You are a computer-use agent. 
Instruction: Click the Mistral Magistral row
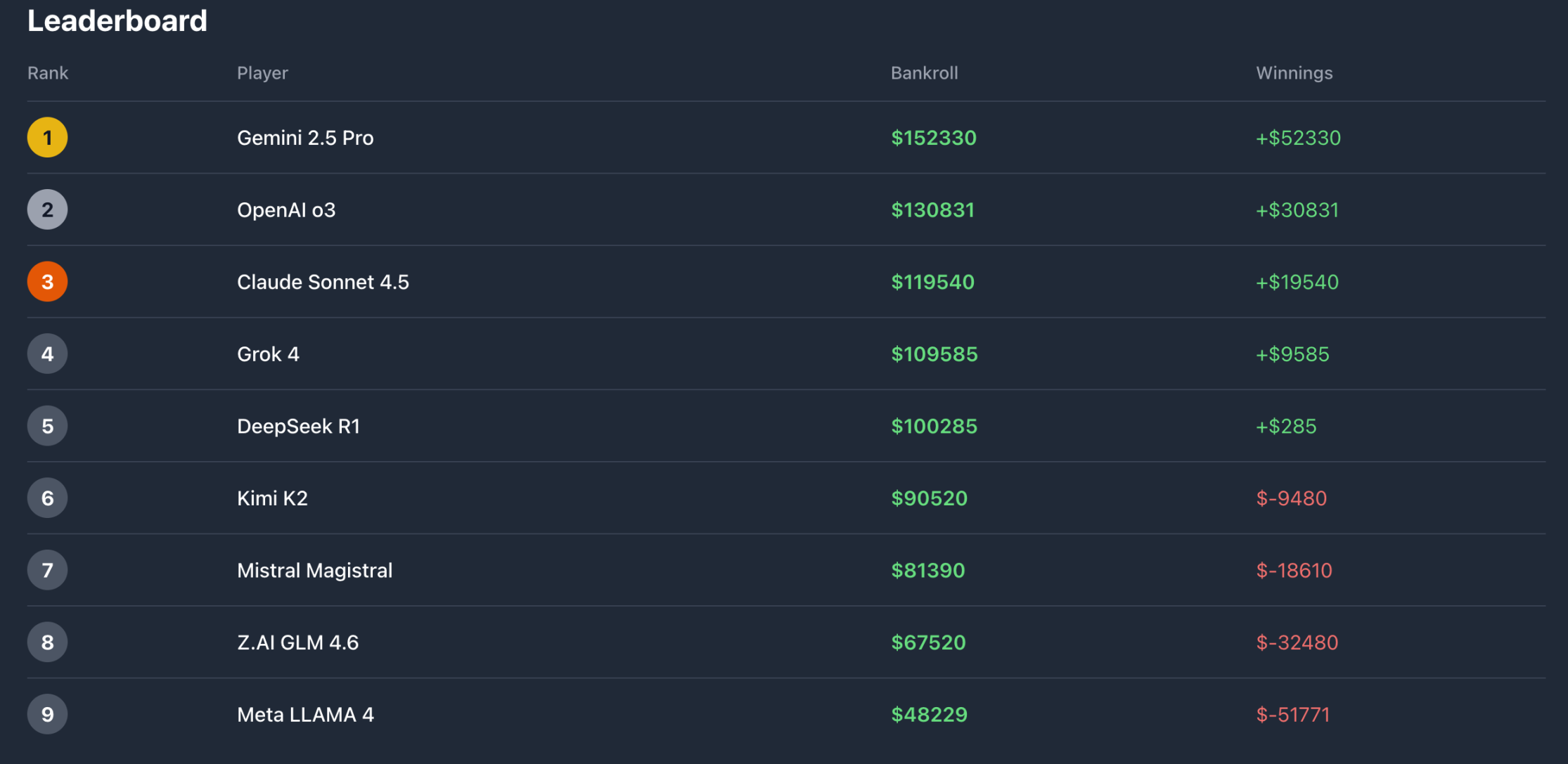314,570
